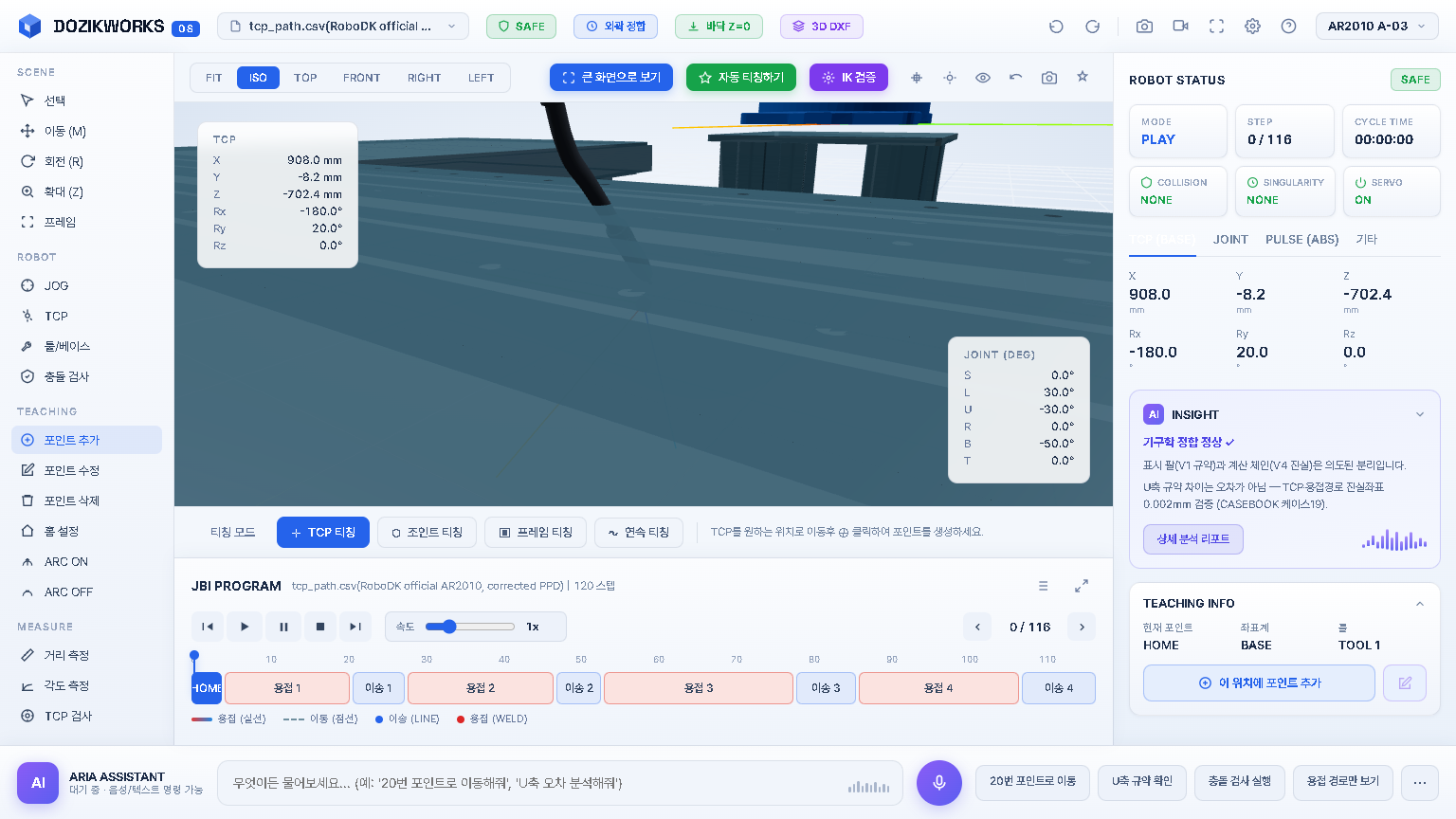The width and height of the screenshot is (1456, 819).
Task: Open TCP item in robot section
Action: 86,316
